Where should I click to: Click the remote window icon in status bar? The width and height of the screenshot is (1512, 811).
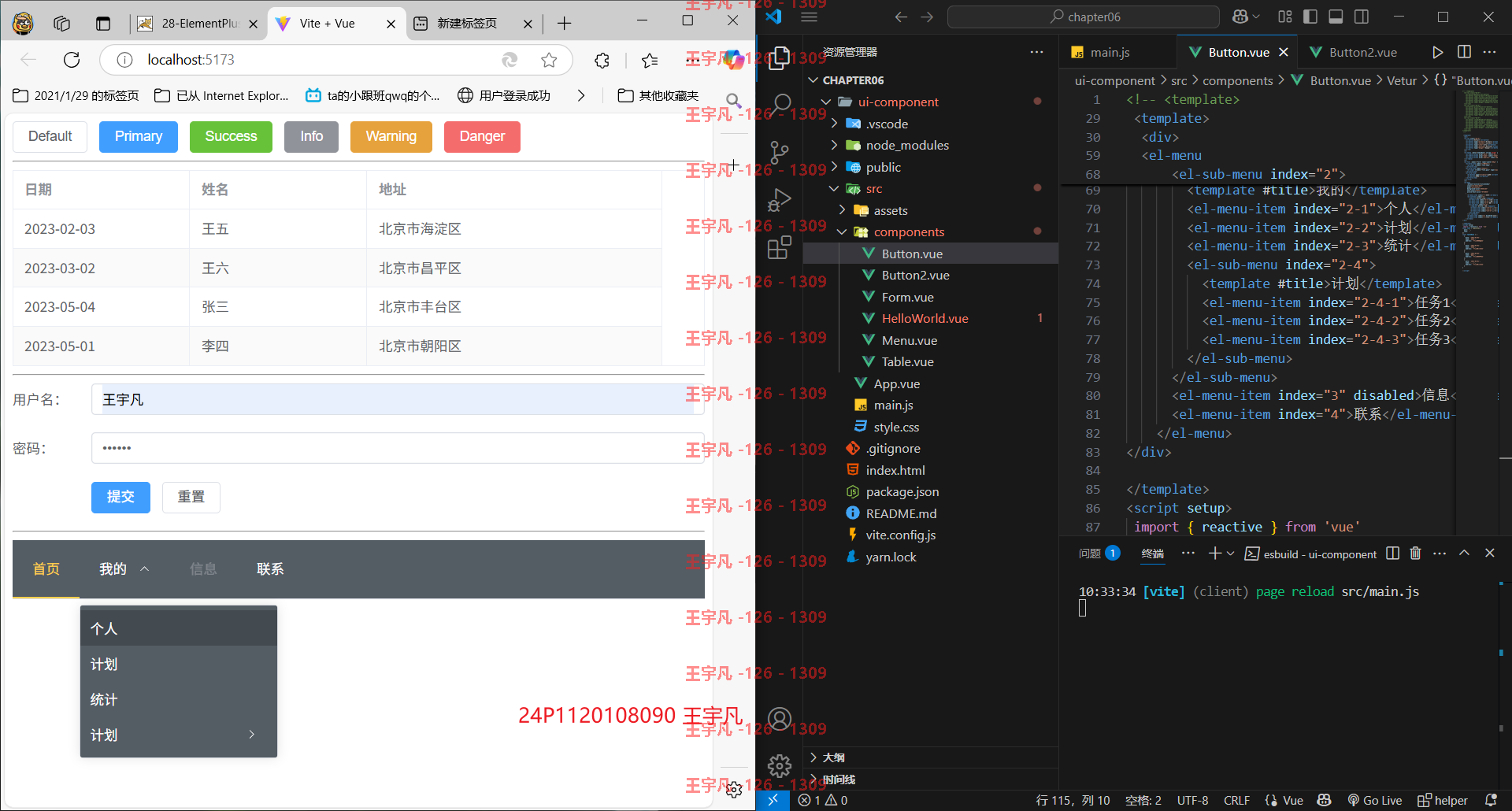click(x=773, y=800)
